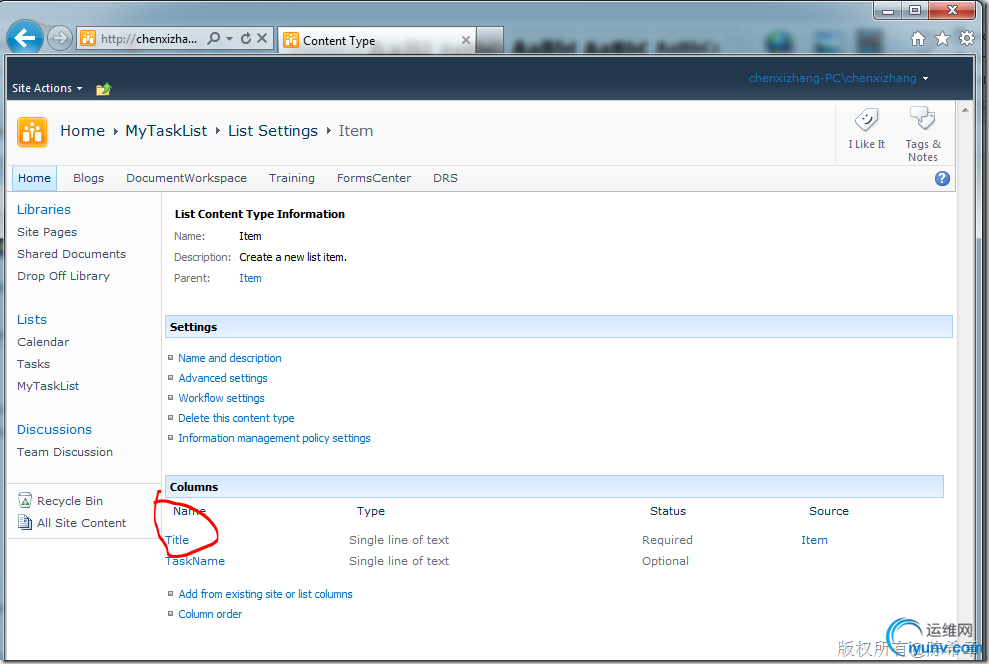Click the browser forward arrow button
This screenshot has height=664, width=989.
point(60,38)
